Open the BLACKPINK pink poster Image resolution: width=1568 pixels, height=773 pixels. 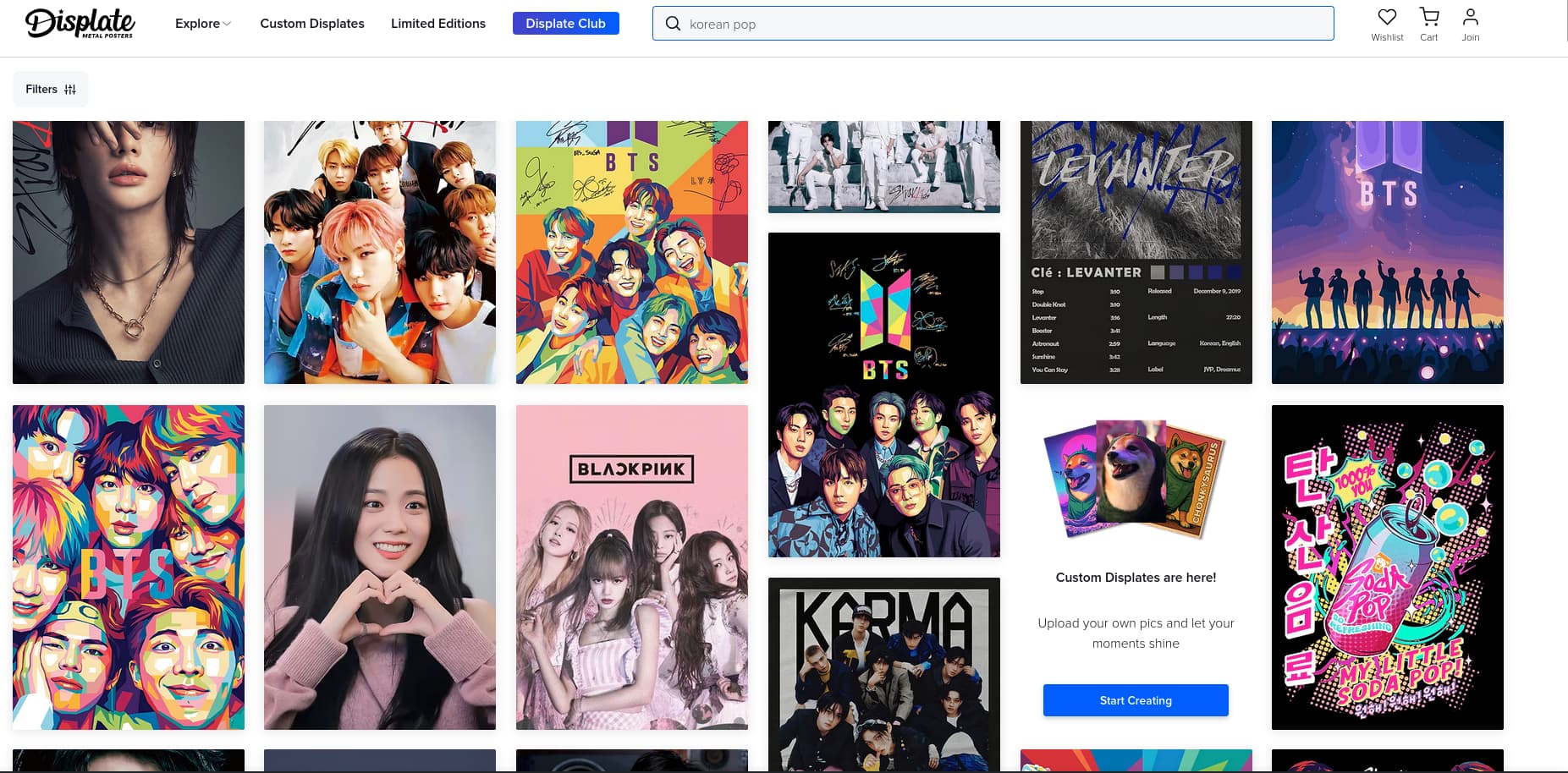[x=632, y=567]
